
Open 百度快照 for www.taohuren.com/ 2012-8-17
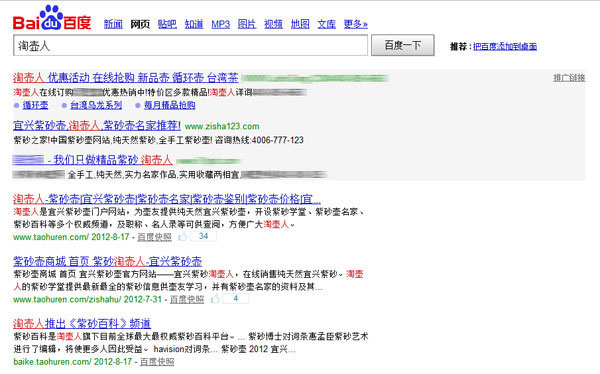click(x=154, y=237)
